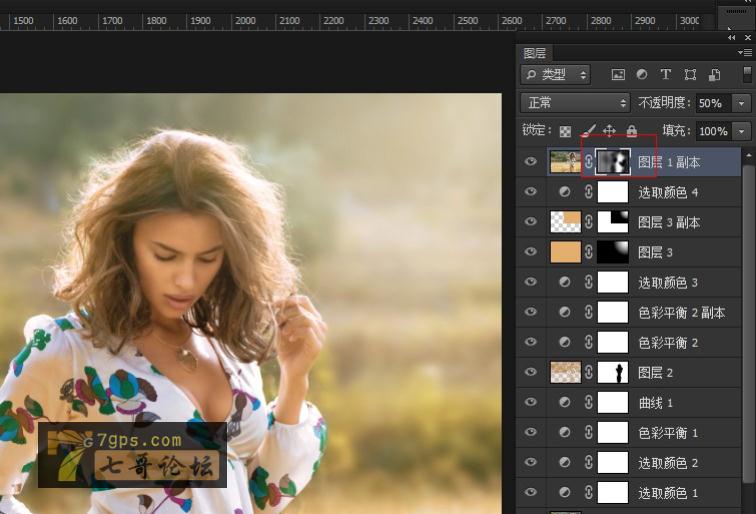Select the 图层 1 副本 image thumbnail

point(566,162)
